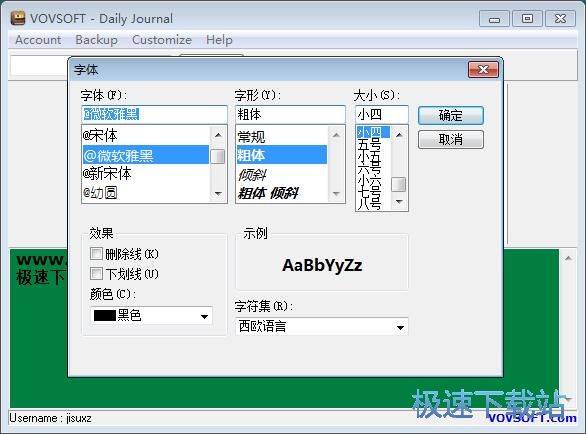Maximize the Daily Journal window
The width and height of the screenshot is (586, 434).
tap(527, 19)
